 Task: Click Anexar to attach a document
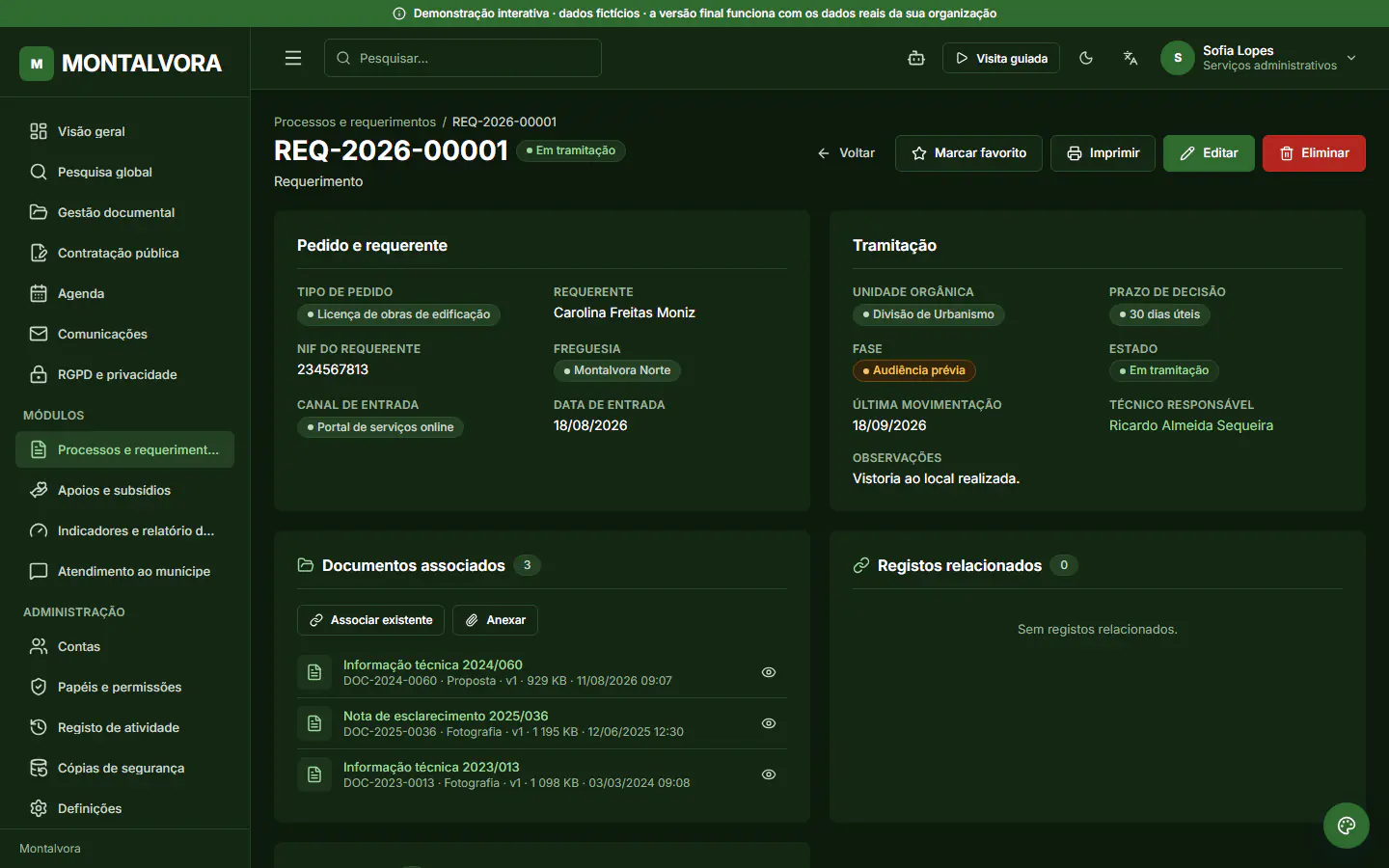pyautogui.click(x=495, y=620)
